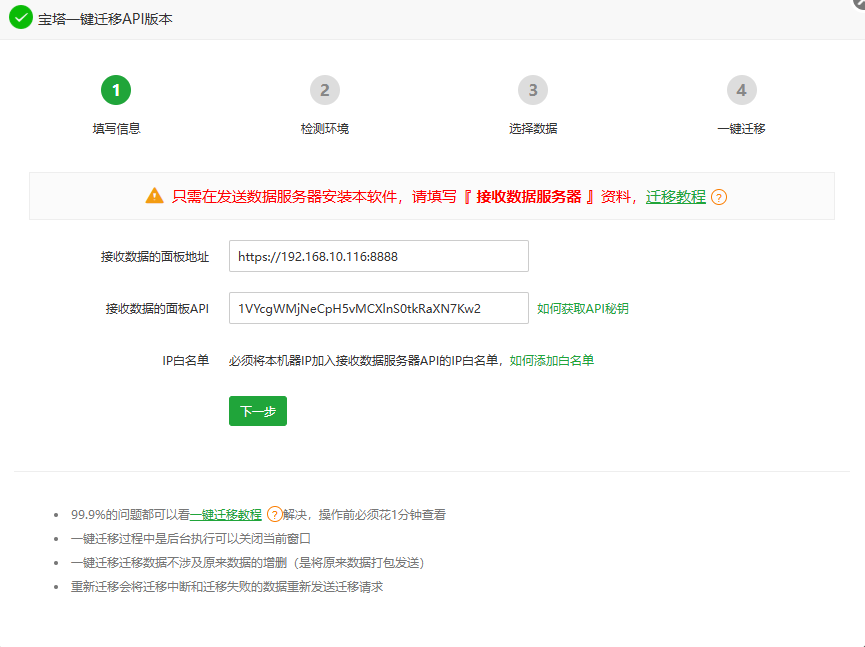
Task: Click the green checkmark icon beside 宝塔一键迁移API版本
Action: (x=20, y=18)
